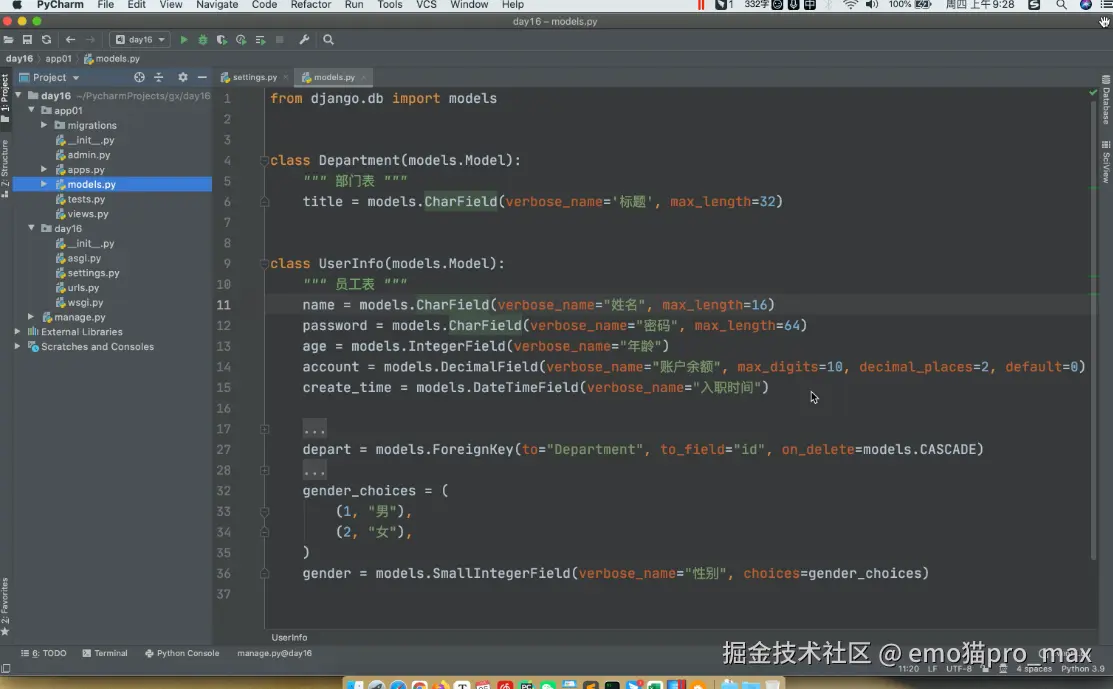Screen dimensions: 1113x689
Task: Run with coverage icon
Action: pos(222,40)
